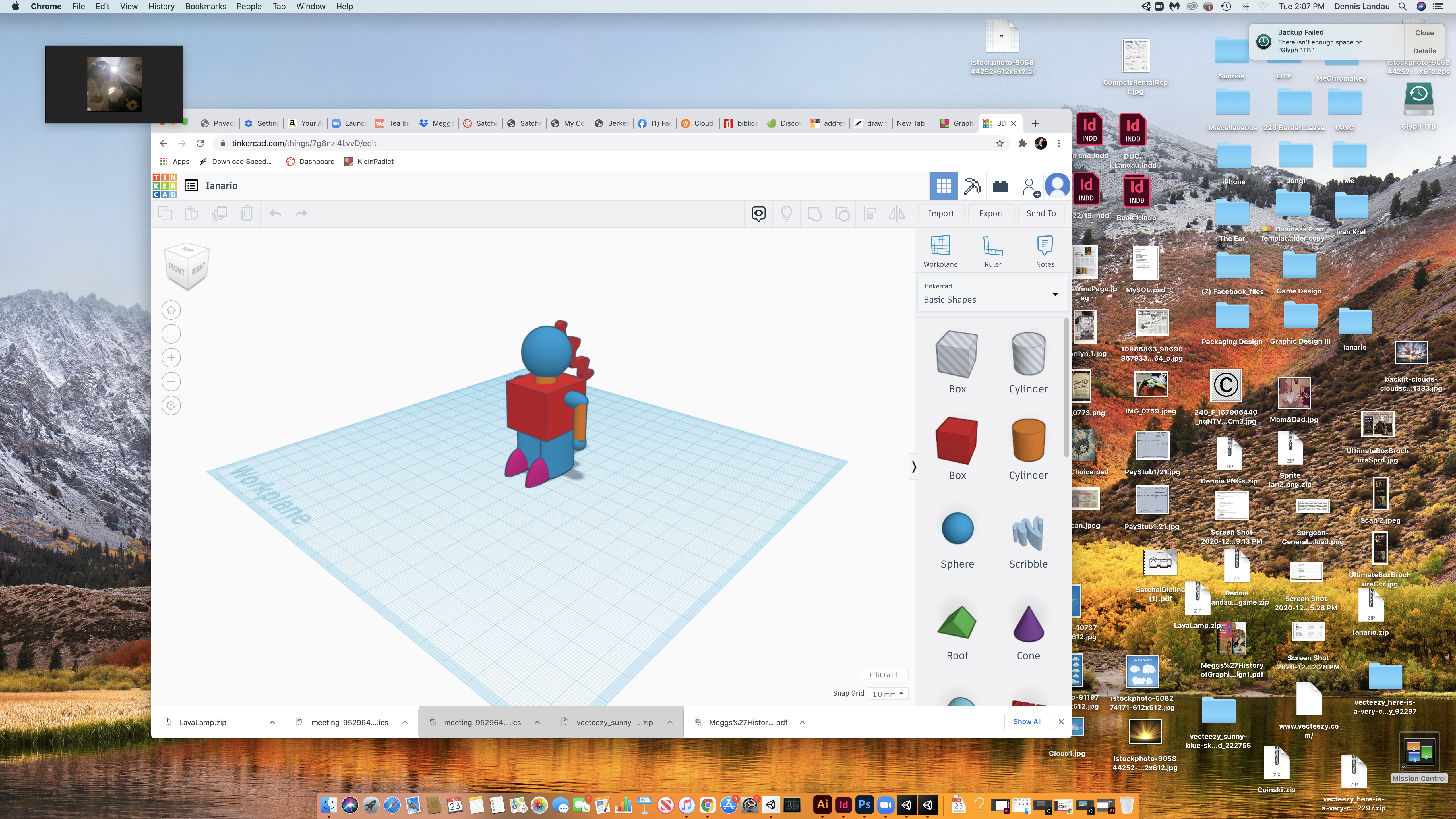
Task: Select the Workplane tool
Action: 940,251
